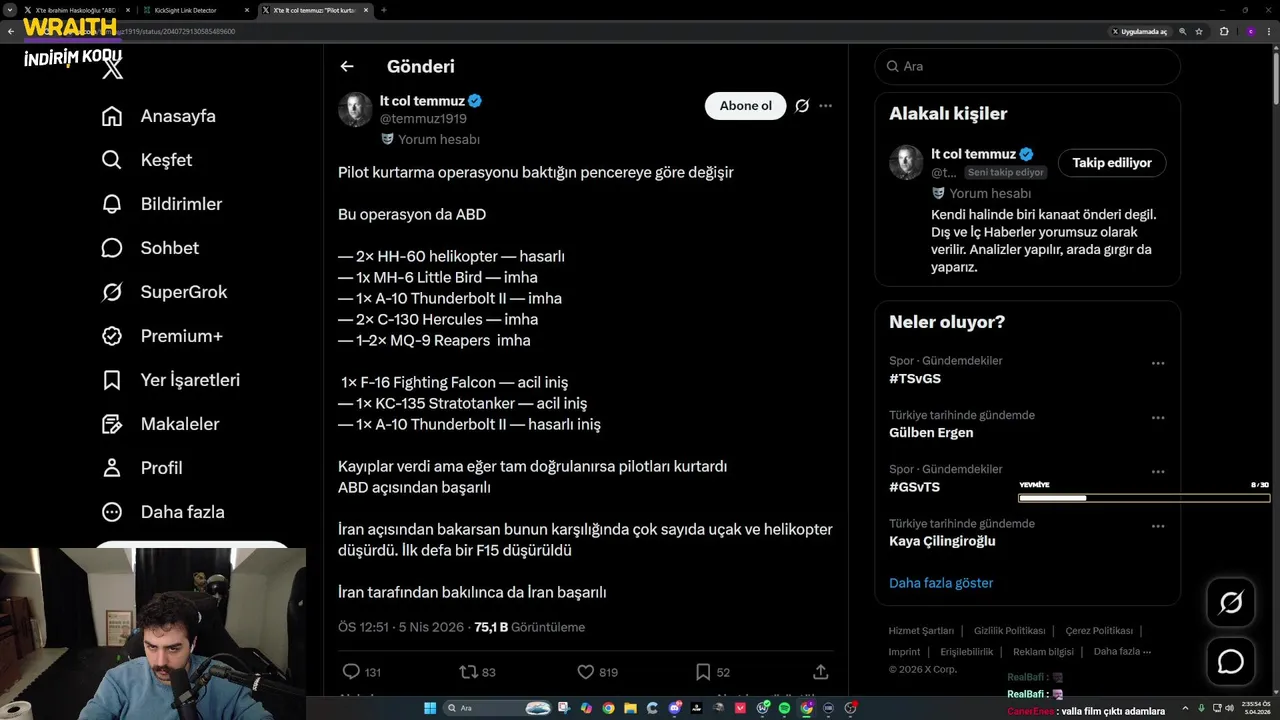This screenshot has height=720, width=1280.
Task: Open Spotify from the taskbar
Action: click(784, 708)
